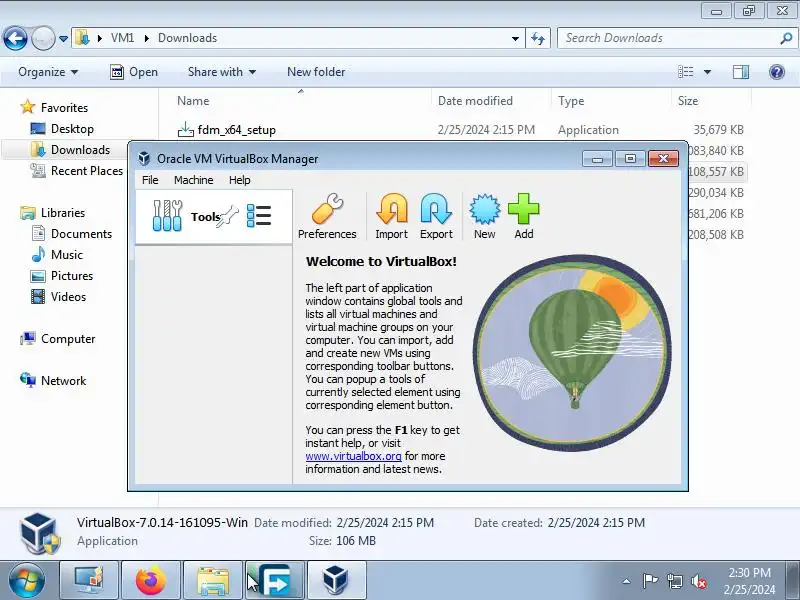Click VirtualBox taskbar icon
The height and width of the screenshot is (600, 800).
[x=337, y=581]
